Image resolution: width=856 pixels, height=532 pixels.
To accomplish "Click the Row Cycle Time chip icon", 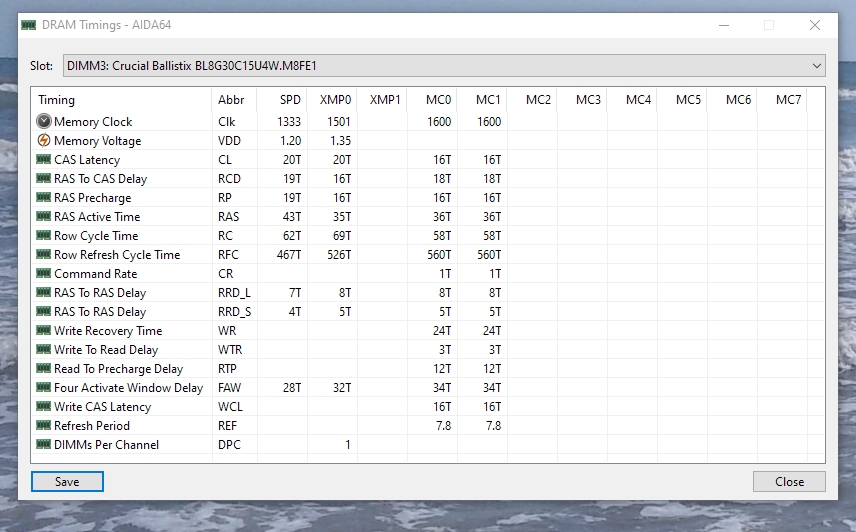I will tap(44, 235).
